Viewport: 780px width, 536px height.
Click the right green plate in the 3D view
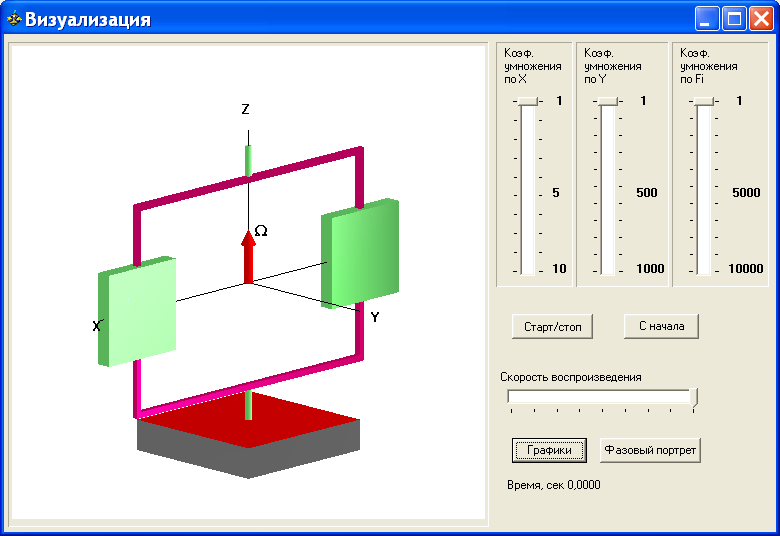[x=360, y=253]
